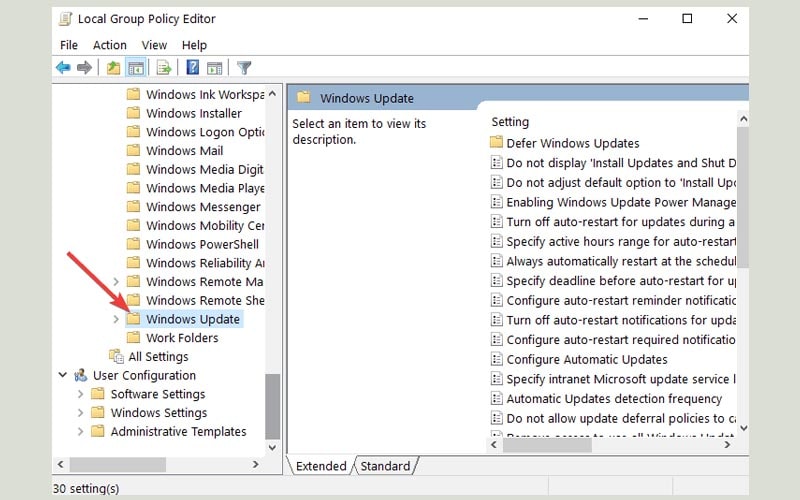Click the Local Group Policy Editor title icon
Screen dimensions: 800x500
pyautogui.click(x=65, y=19)
